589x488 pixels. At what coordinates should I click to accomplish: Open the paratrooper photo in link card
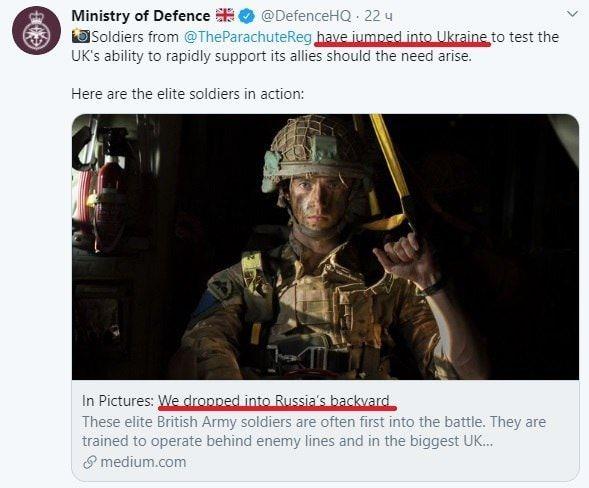(325, 247)
